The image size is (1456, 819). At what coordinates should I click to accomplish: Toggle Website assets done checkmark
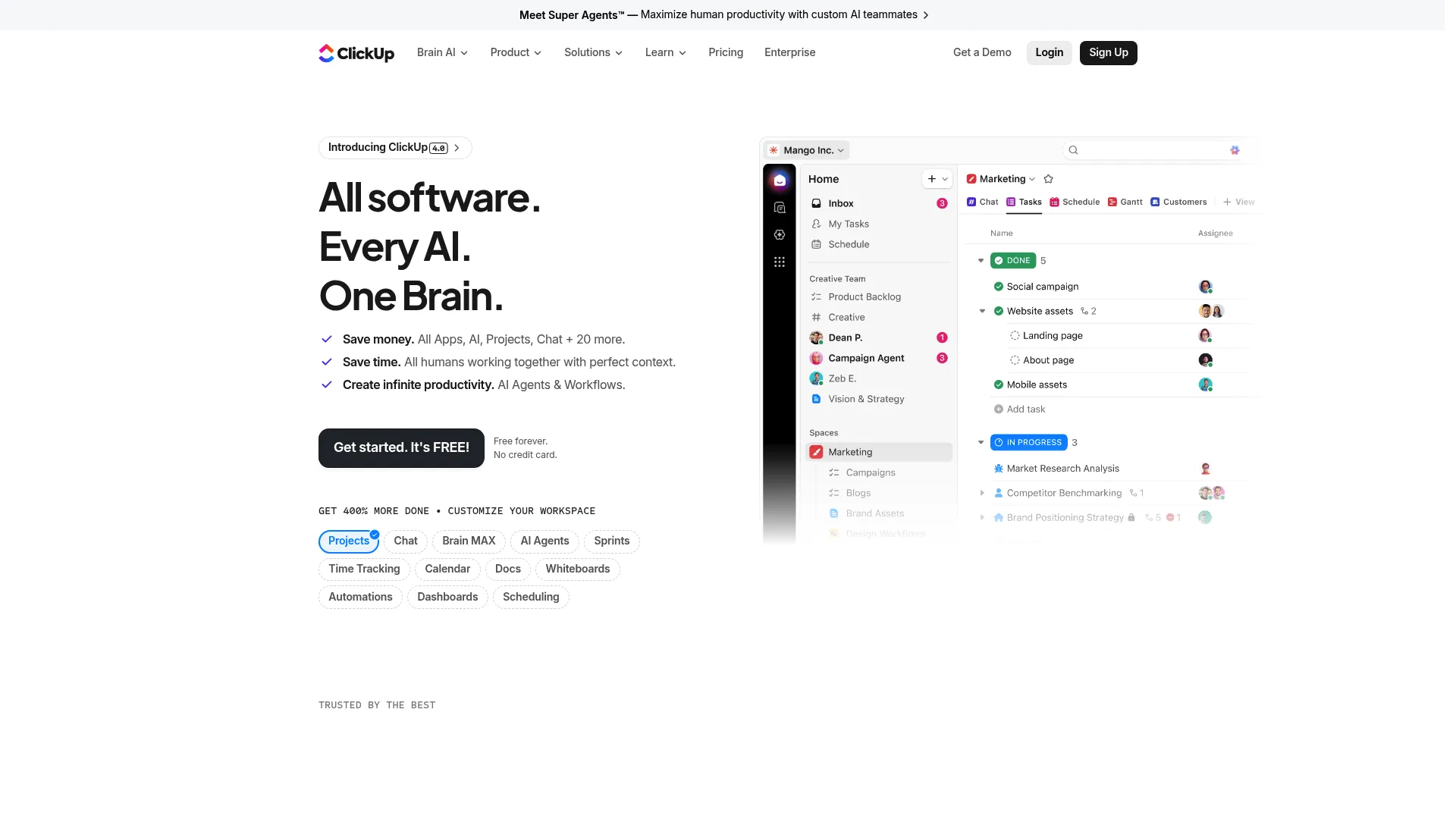click(999, 311)
